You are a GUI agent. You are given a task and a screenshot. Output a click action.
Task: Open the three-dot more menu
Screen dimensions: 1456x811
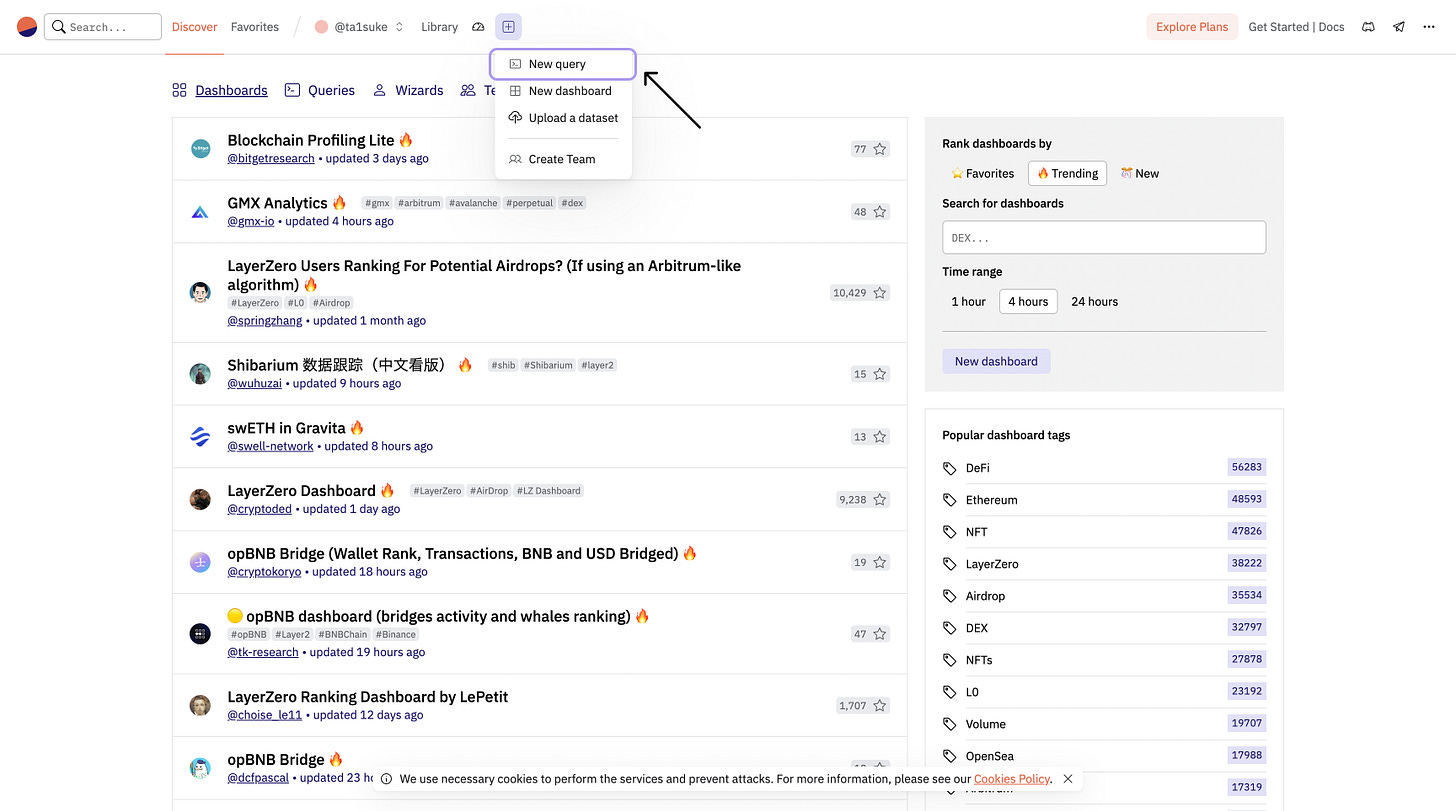(x=1429, y=27)
